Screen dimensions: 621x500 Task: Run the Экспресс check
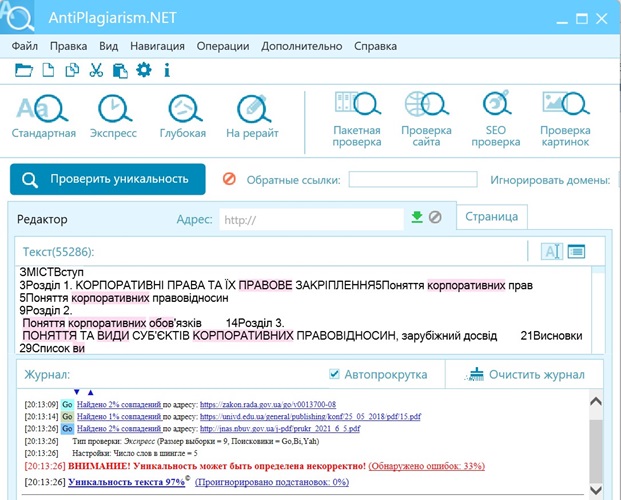pos(113,116)
